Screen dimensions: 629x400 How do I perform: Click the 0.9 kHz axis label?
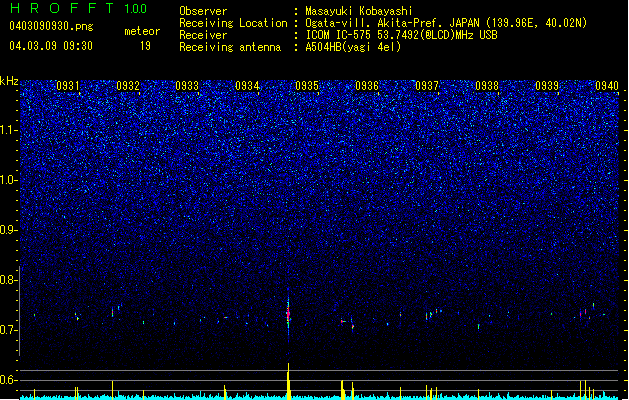[9, 230]
